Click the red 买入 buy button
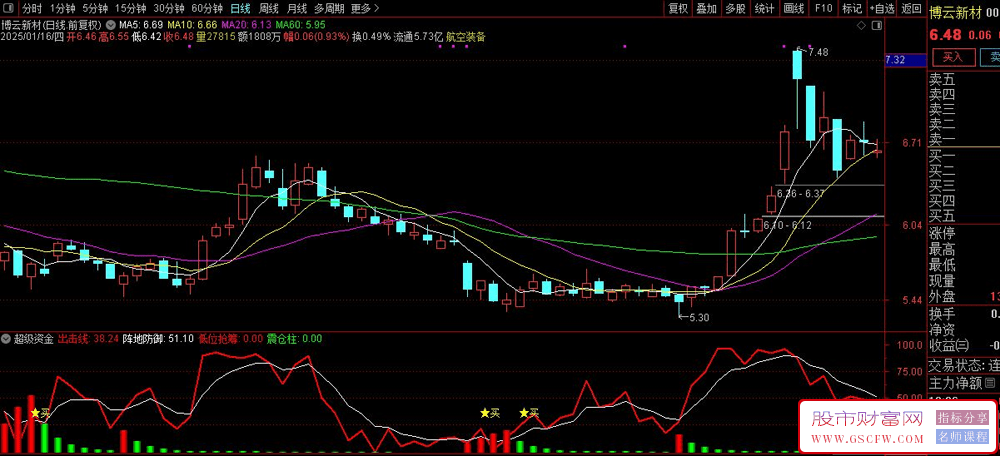The image size is (1000, 456). 952,57
